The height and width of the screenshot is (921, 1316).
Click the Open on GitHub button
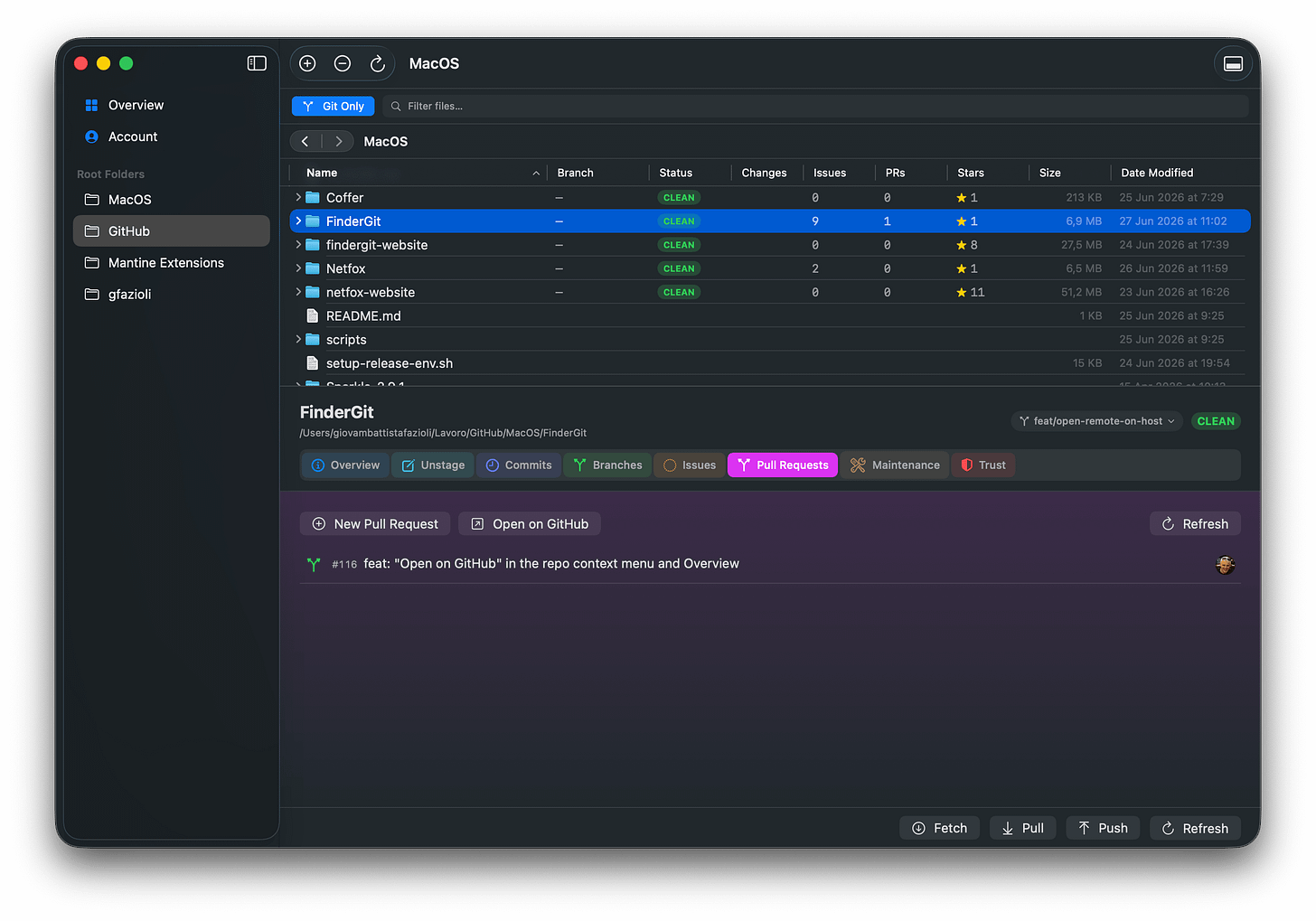click(x=530, y=524)
